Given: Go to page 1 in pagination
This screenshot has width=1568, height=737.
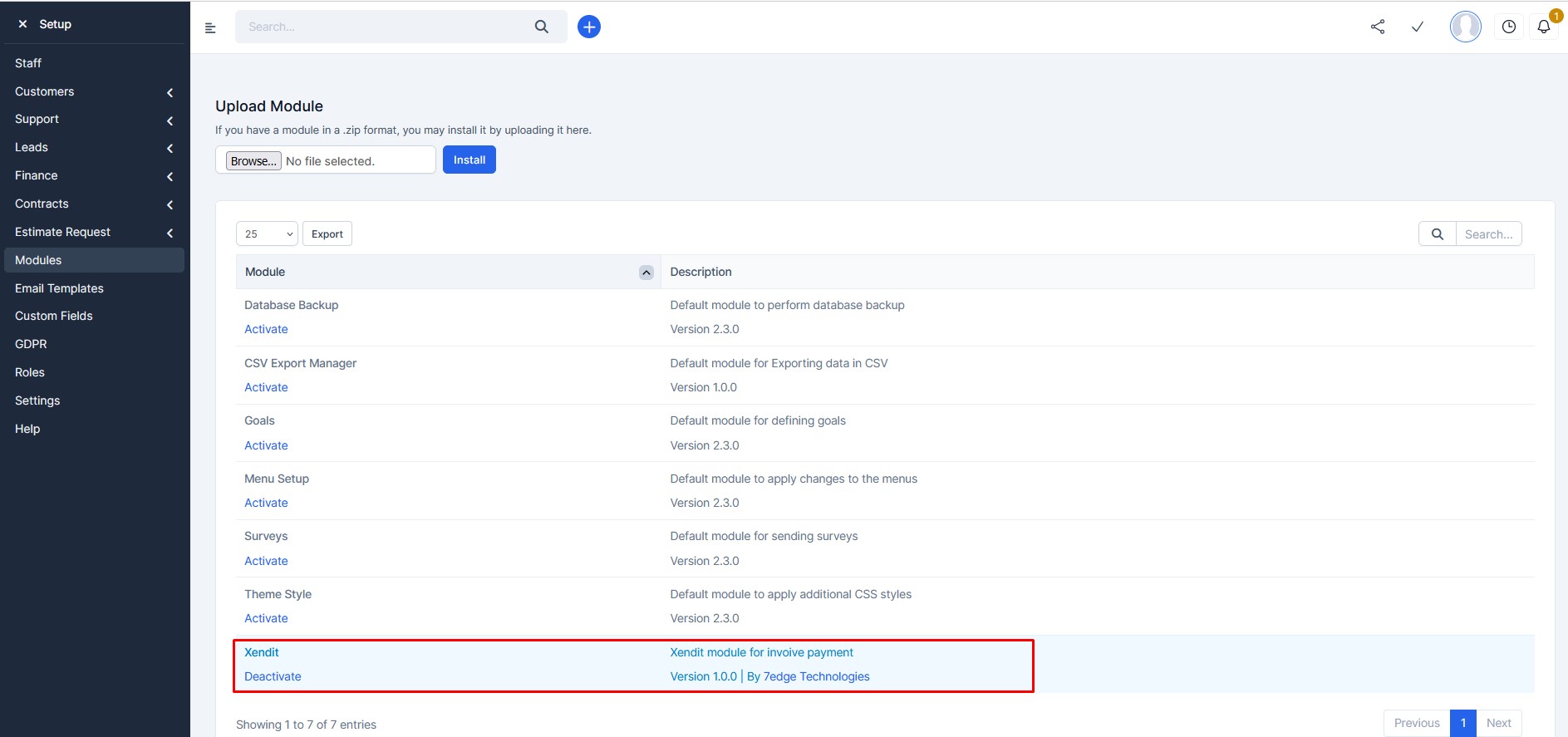Looking at the screenshot, I should 1463,723.
